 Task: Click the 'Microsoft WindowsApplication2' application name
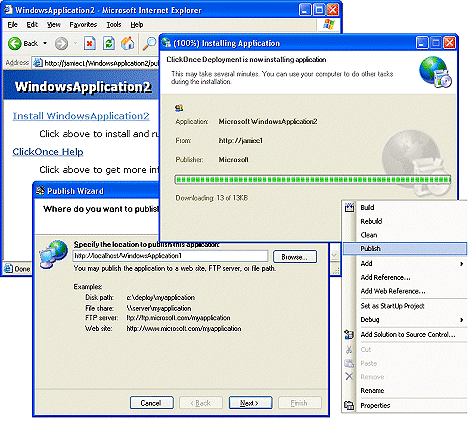tap(268, 122)
